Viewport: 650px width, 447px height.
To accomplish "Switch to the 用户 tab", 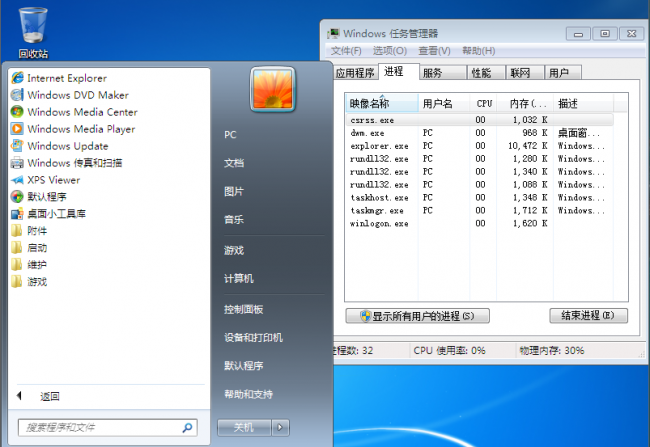I will click(x=563, y=73).
